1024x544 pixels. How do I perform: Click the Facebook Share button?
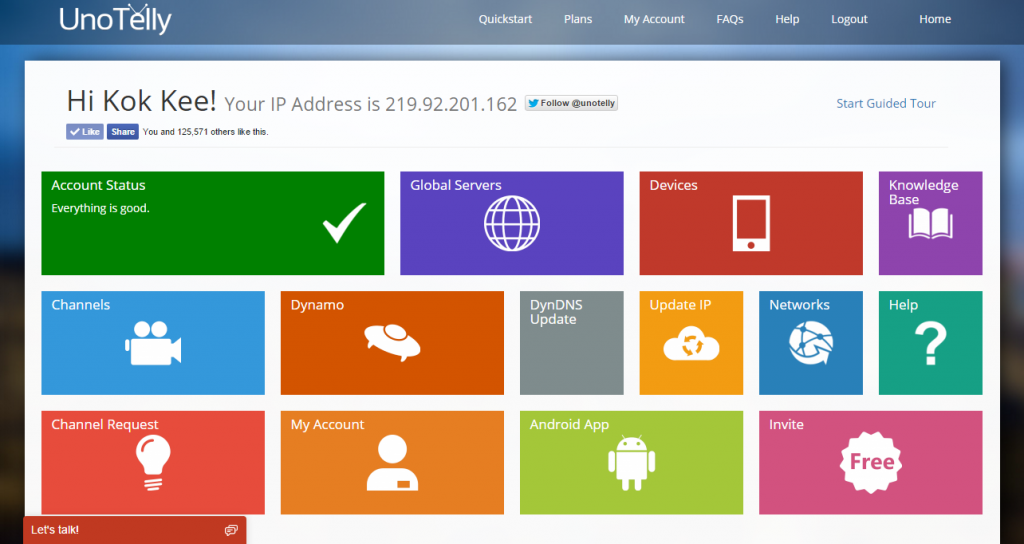[123, 132]
